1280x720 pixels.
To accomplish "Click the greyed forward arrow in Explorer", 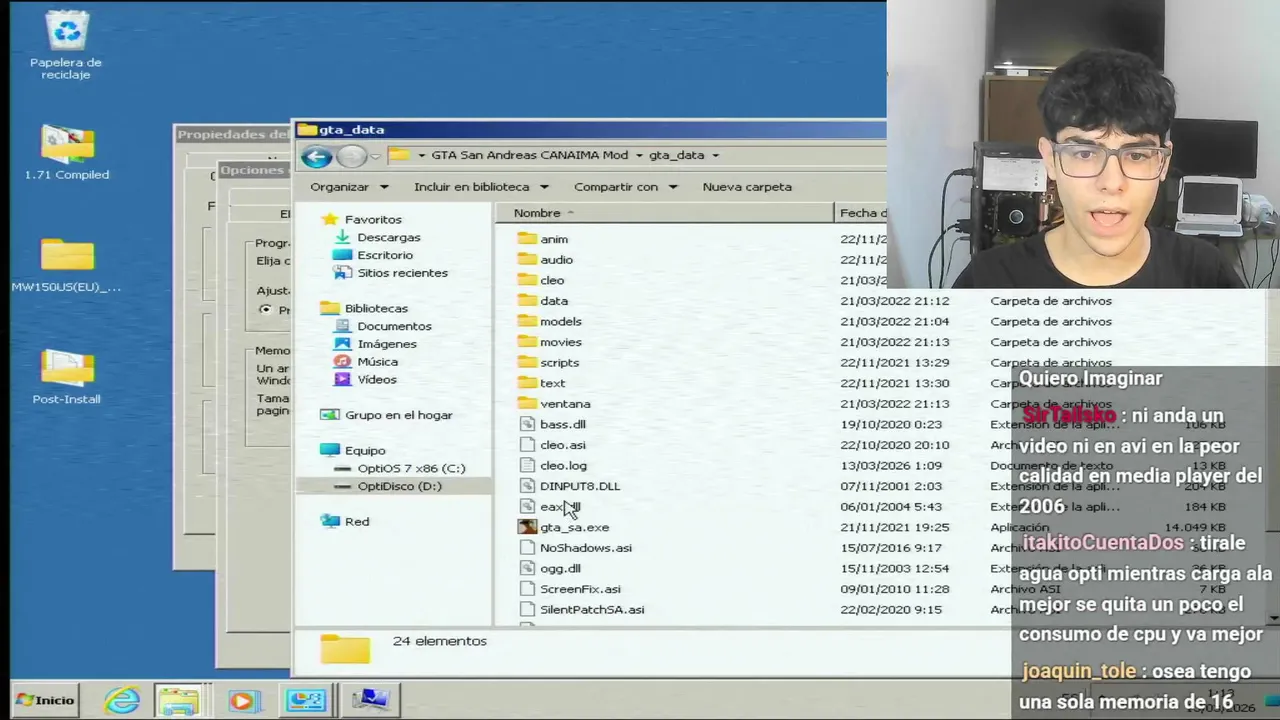I will [x=350, y=156].
